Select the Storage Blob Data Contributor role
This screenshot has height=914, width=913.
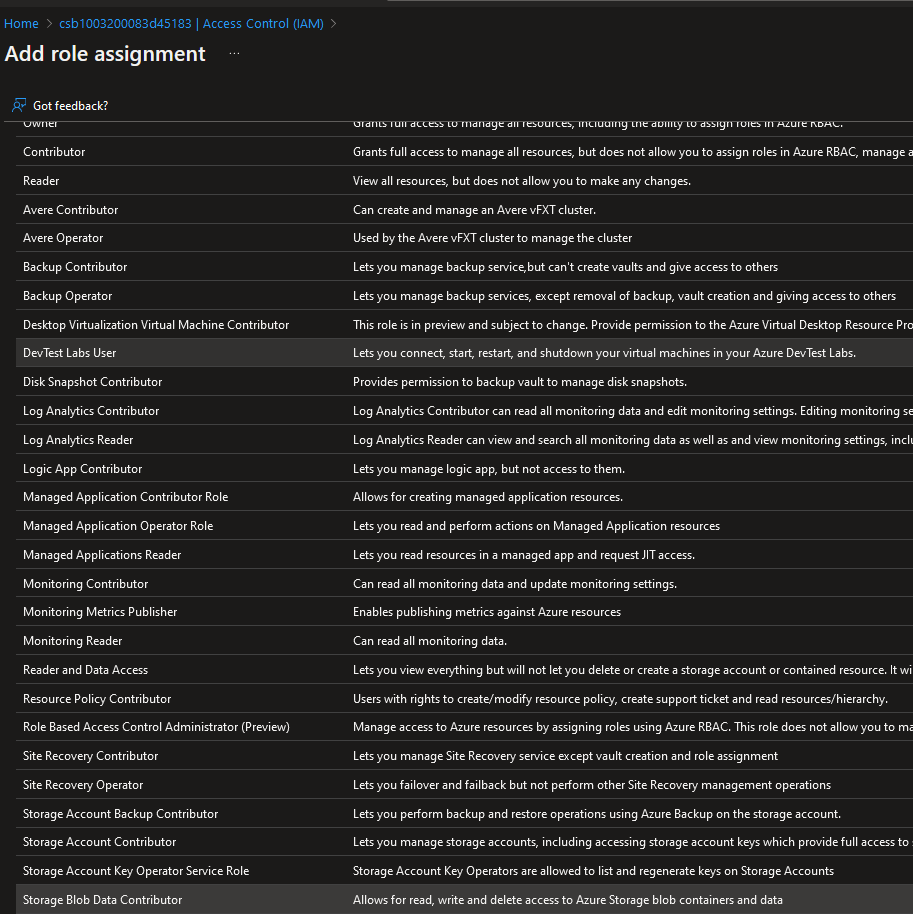click(100, 899)
